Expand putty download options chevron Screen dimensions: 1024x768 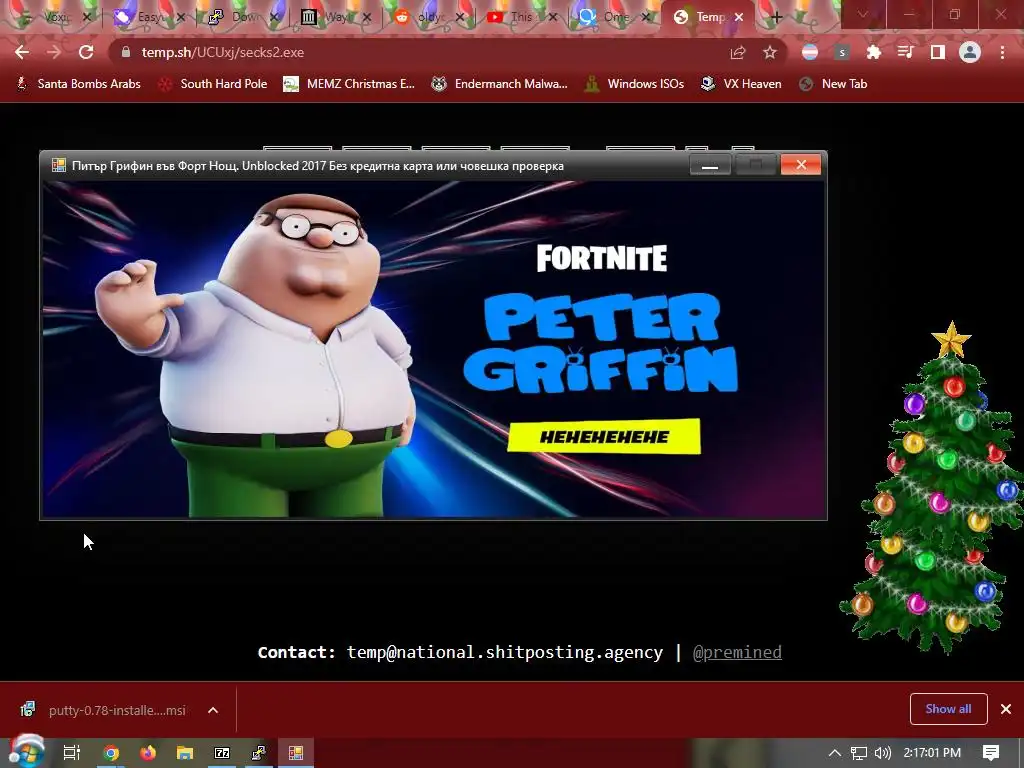[213, 710]
